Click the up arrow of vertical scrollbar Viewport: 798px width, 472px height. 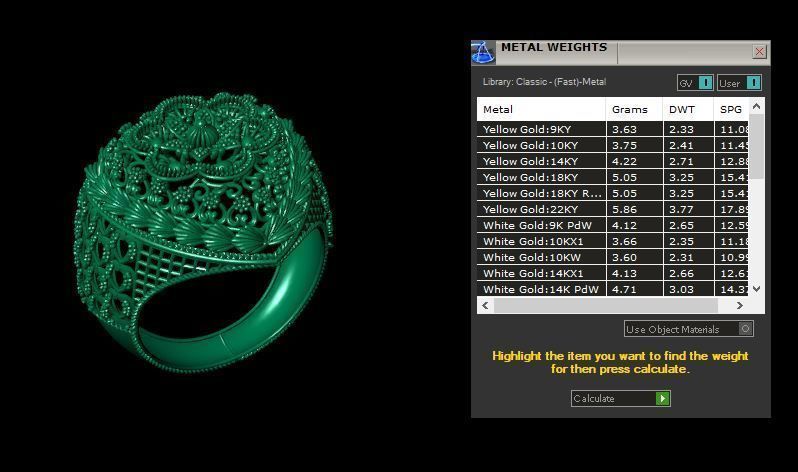pos(756,106)
